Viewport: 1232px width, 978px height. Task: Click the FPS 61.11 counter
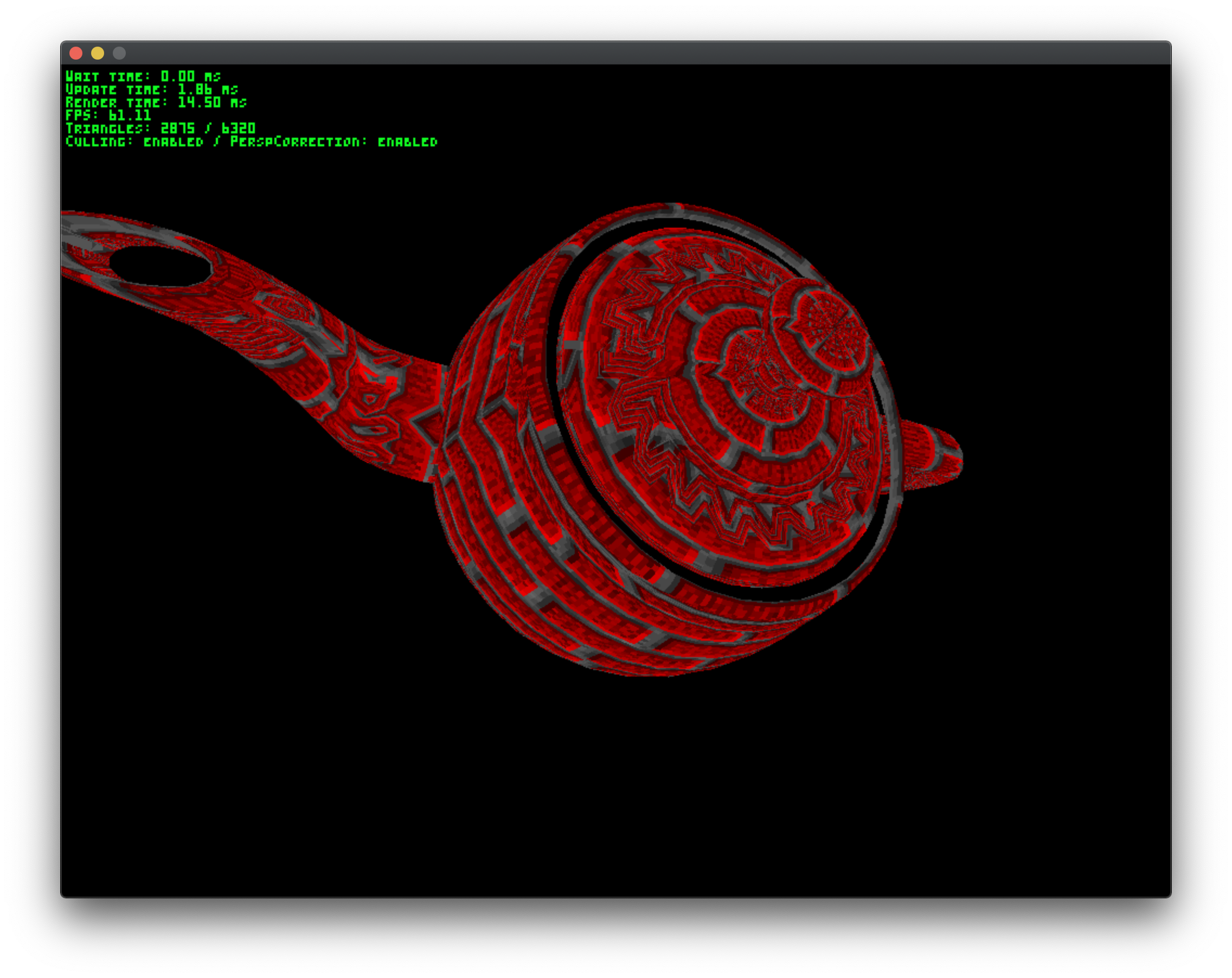coord(108,116)
